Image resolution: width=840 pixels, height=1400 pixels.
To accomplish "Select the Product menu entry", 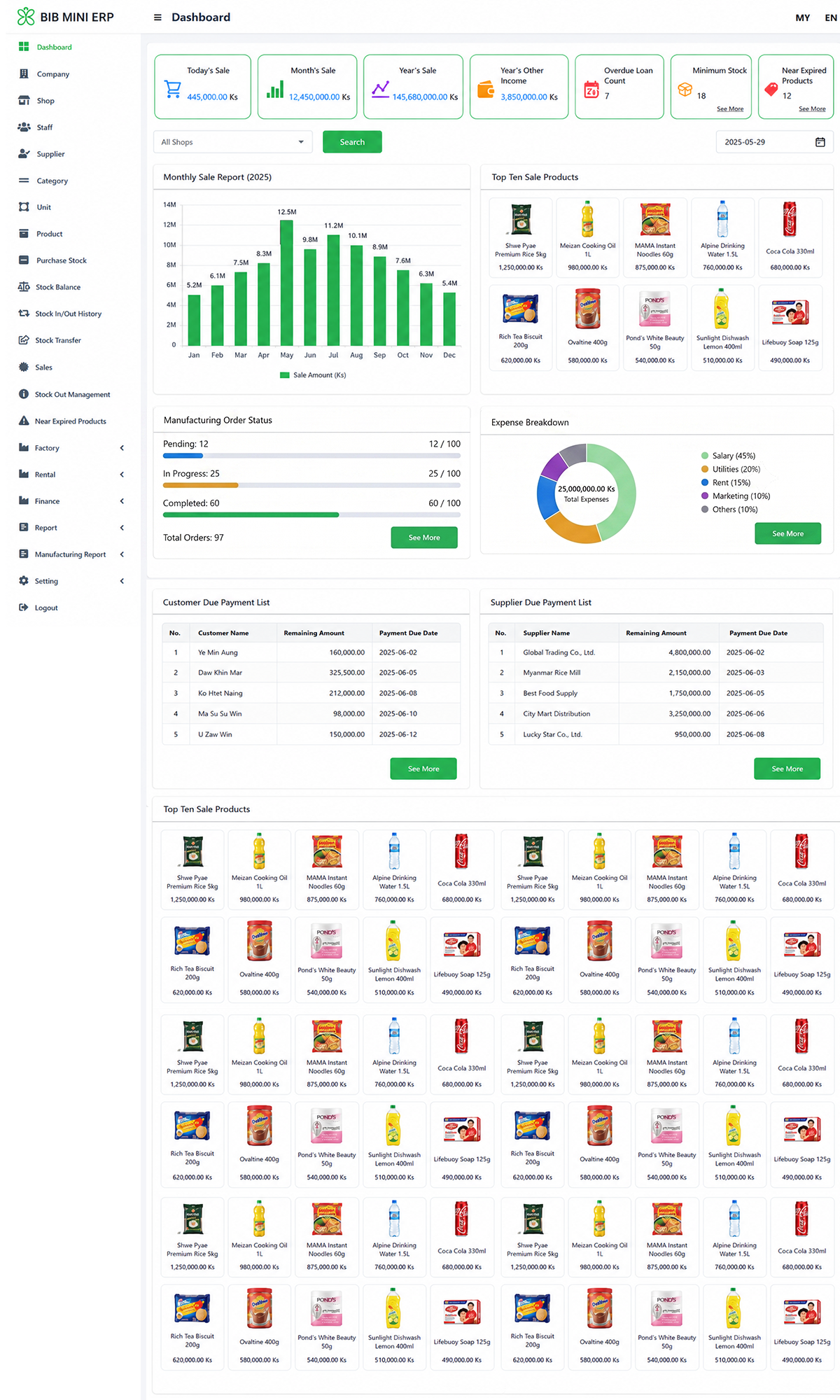I will click(49, 234).
